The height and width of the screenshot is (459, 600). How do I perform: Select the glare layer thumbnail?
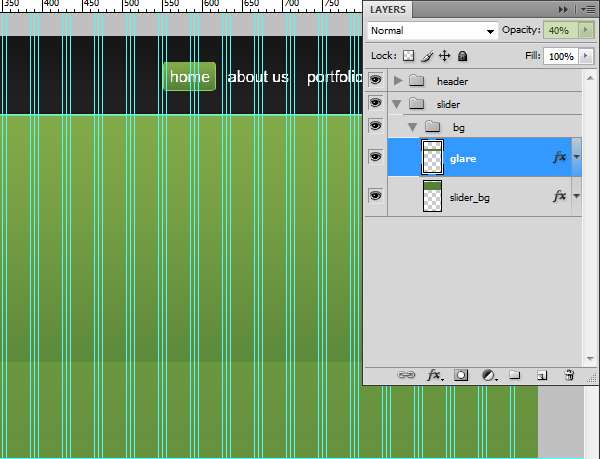coord(432,157)
